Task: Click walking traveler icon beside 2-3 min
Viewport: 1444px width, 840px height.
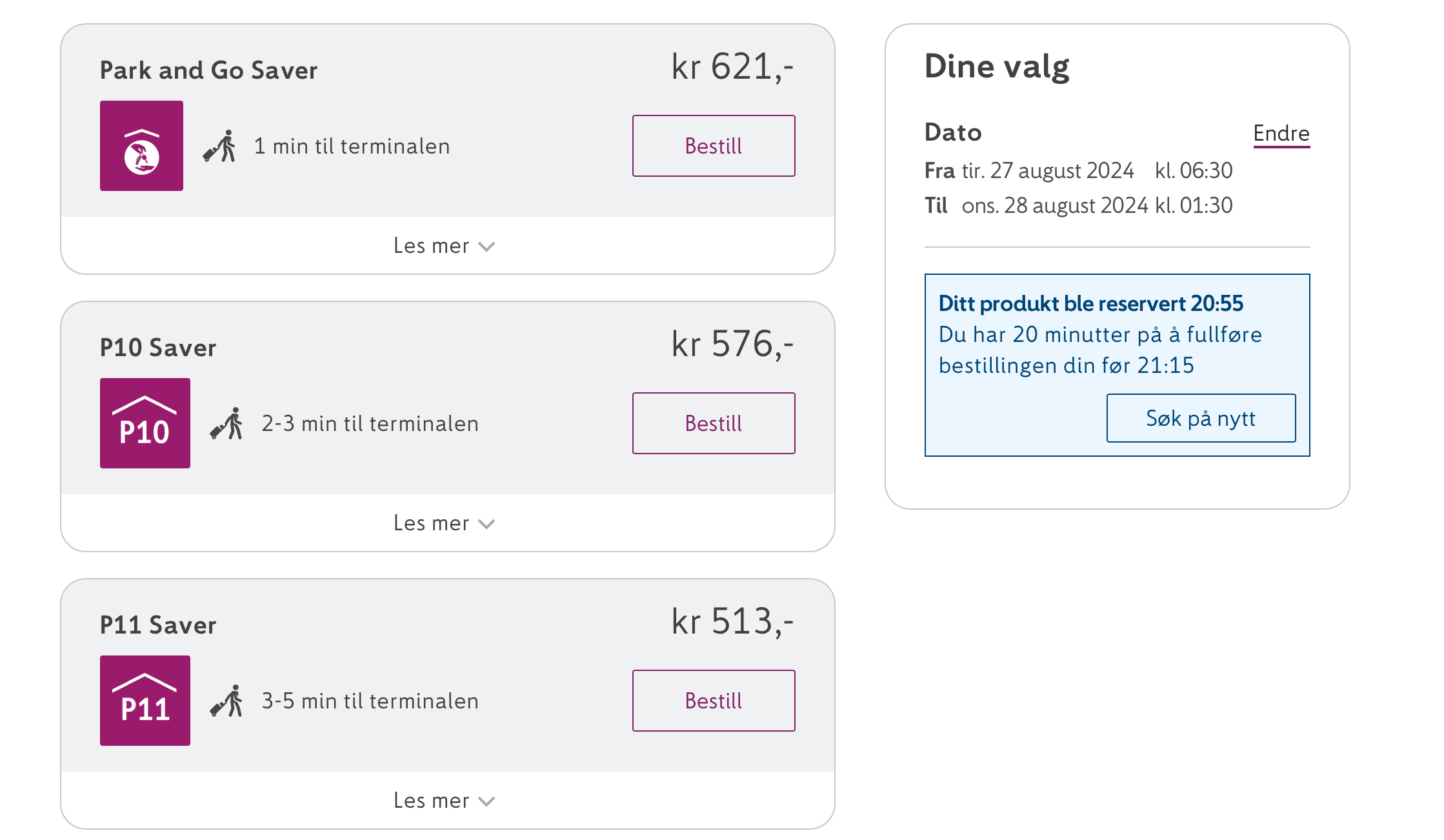Action: pyautogui.click(x=226, y=424)
